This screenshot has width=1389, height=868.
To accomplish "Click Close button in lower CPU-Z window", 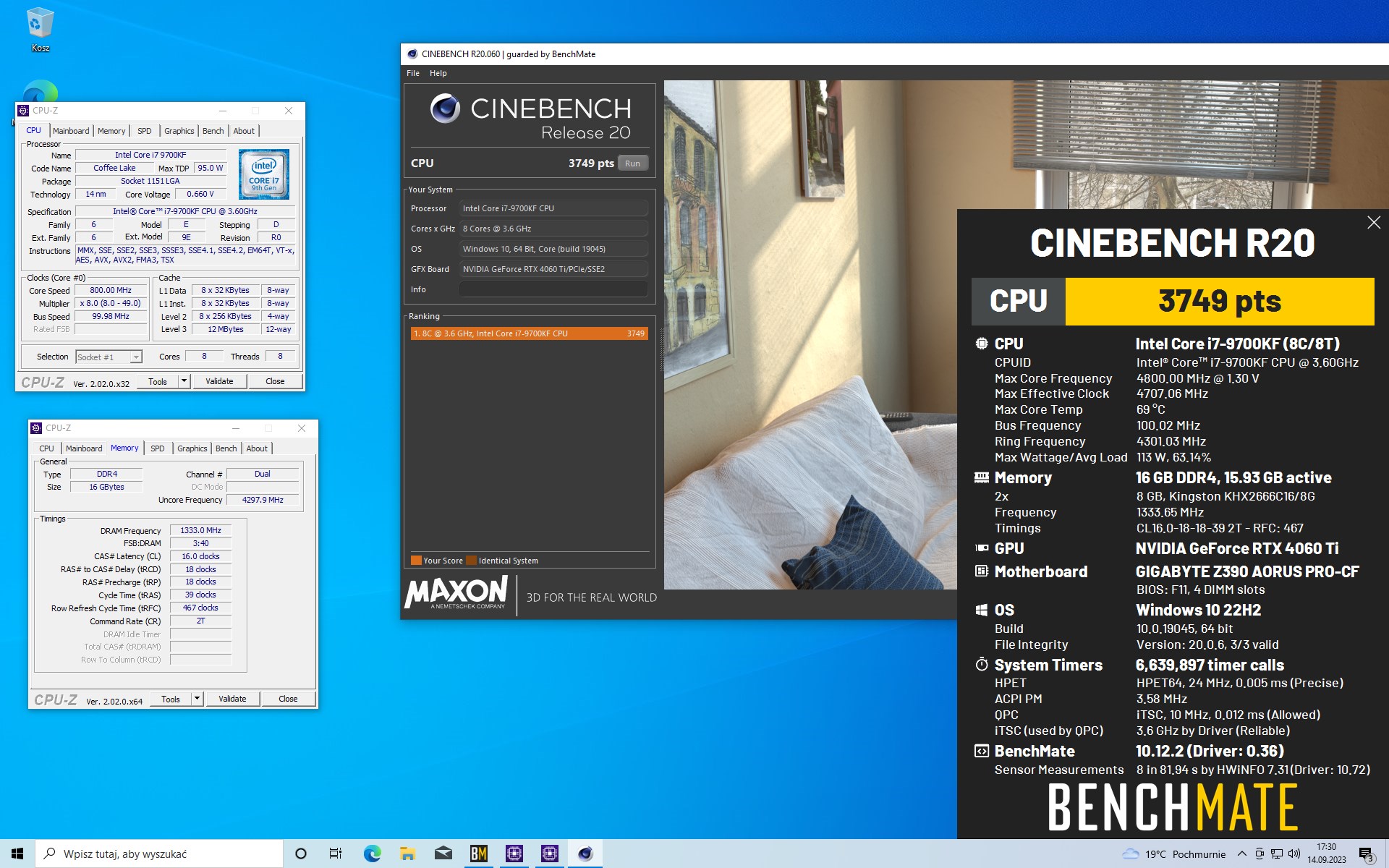I will coord(288,699).
